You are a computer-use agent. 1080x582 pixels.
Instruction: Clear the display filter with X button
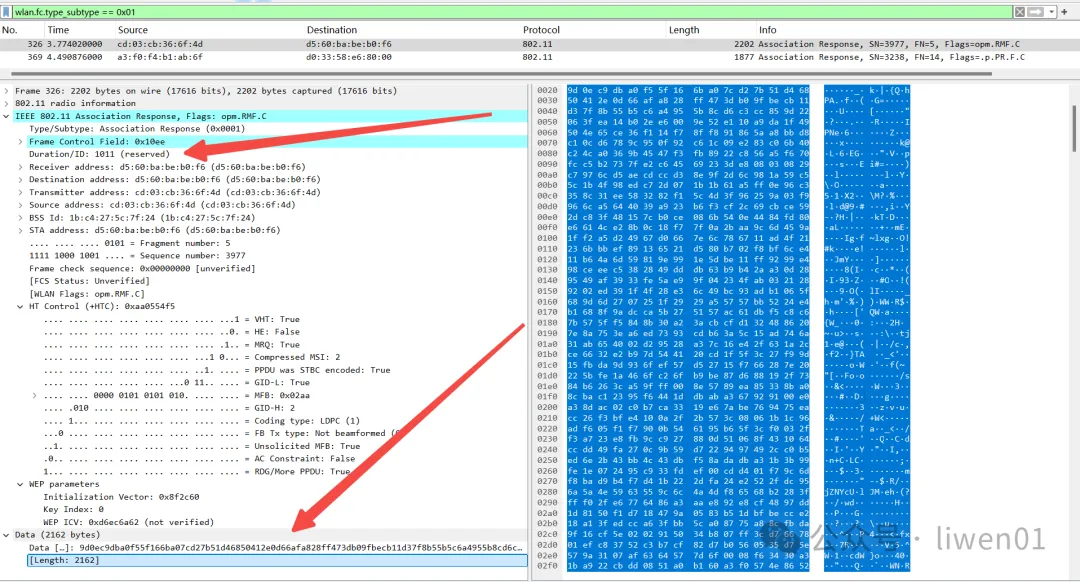(x=1020, y=11)
